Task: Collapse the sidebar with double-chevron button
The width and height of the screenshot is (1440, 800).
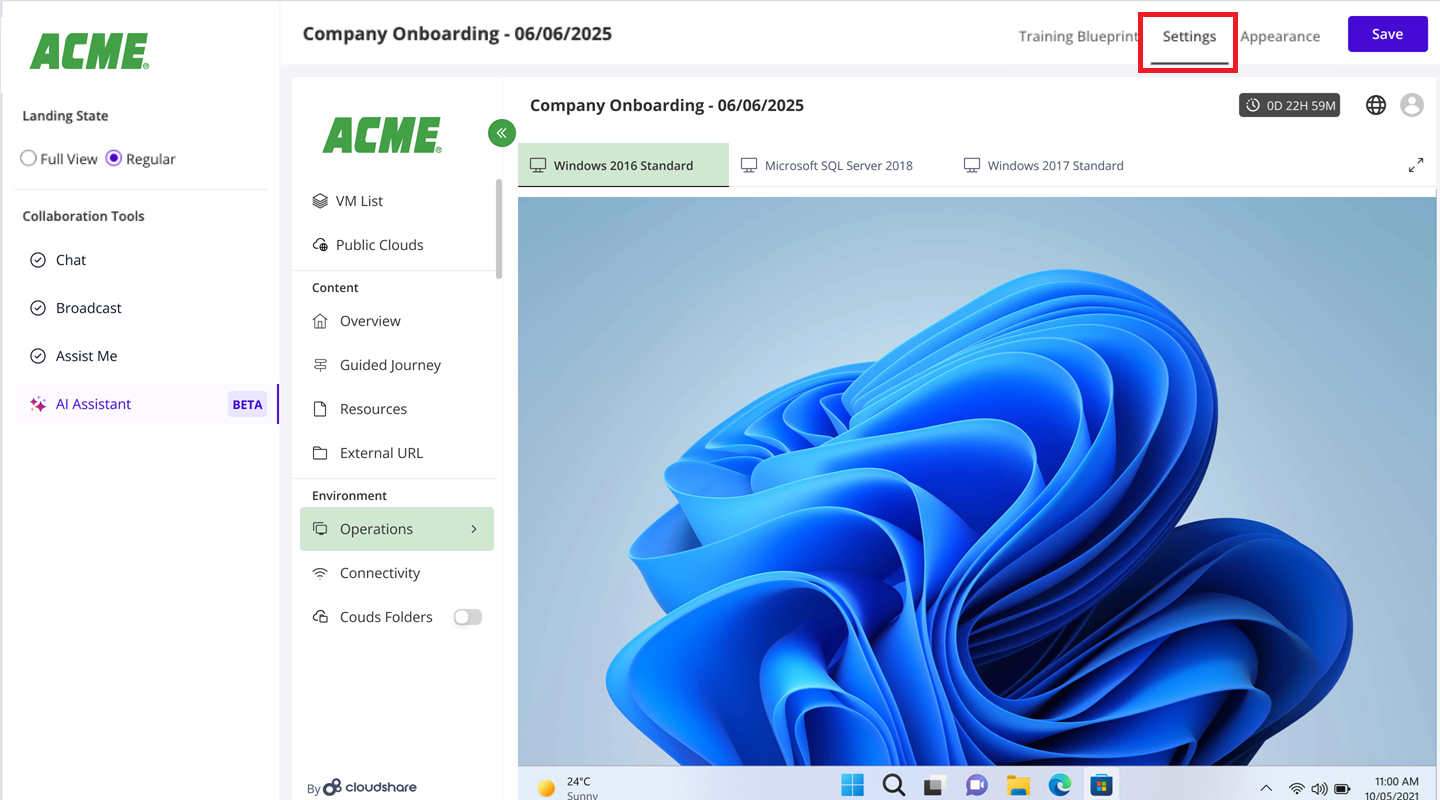Action: click(502, 132)
